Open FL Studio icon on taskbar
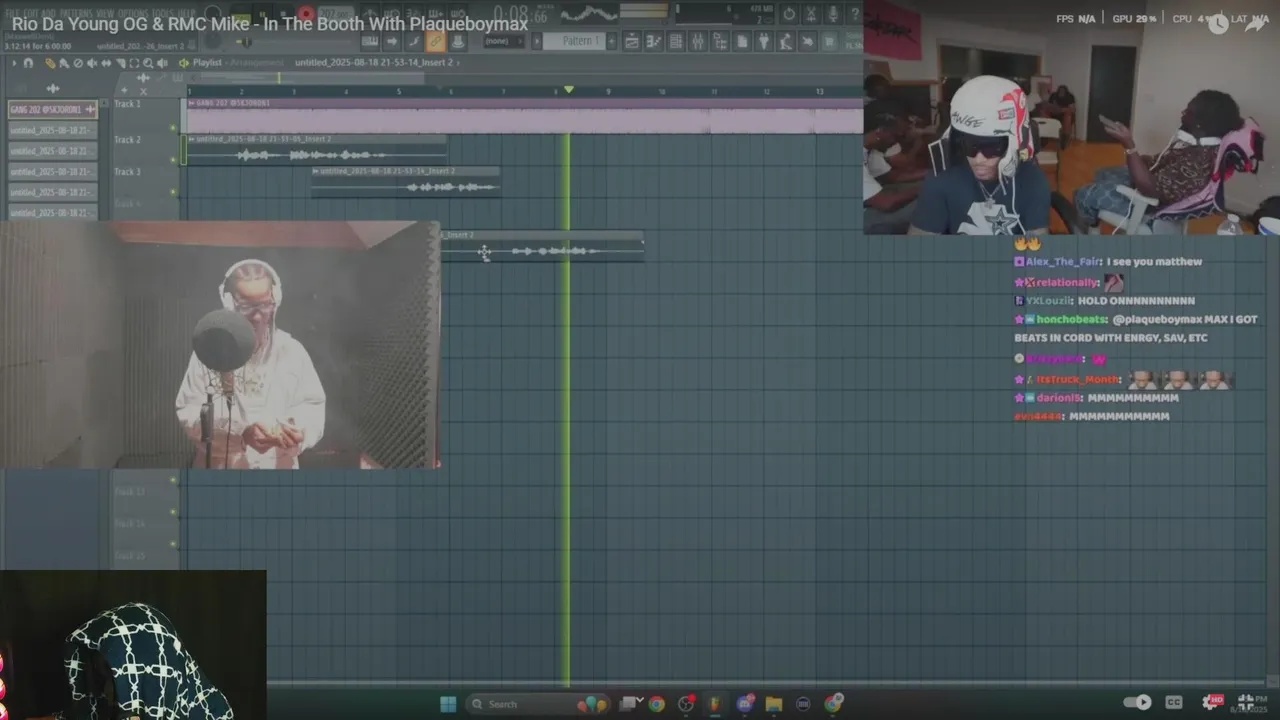The image size is (1280, 720). pyautogui.click(x=715, y=704)
